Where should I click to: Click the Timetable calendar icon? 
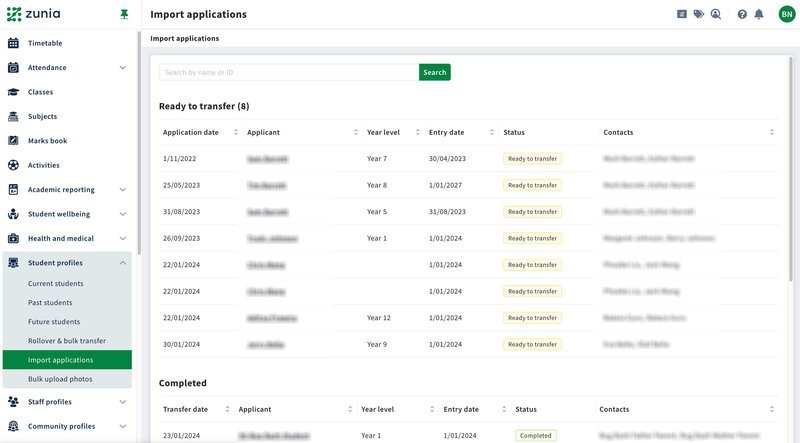pyautogui.click(x=14, y=43)
